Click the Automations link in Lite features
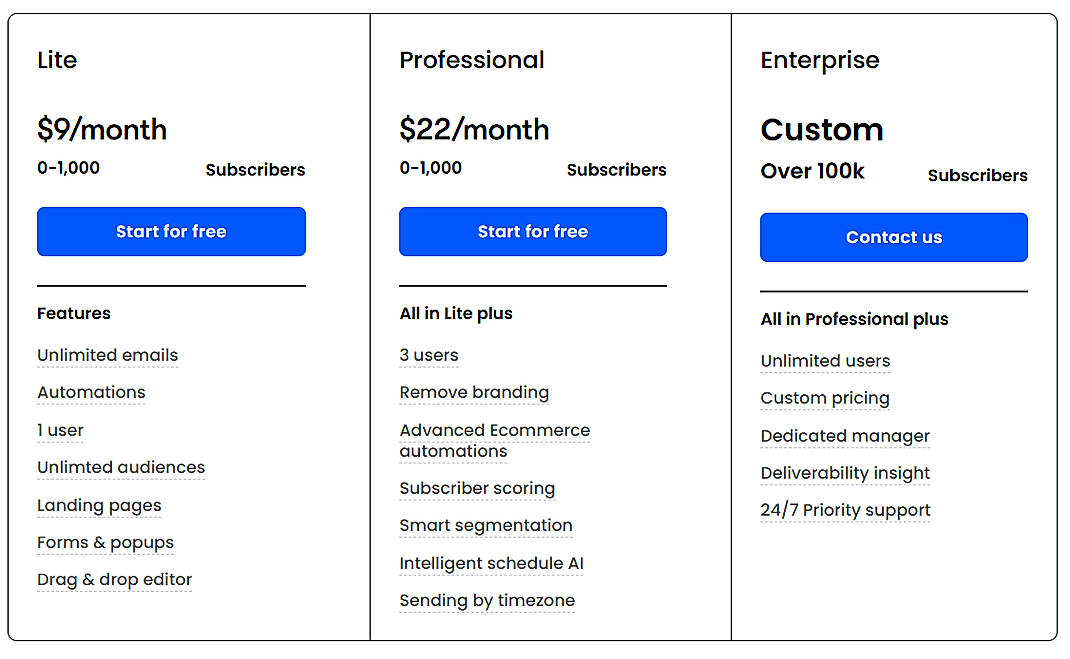 pyautogui.click(x=91, y=392)
